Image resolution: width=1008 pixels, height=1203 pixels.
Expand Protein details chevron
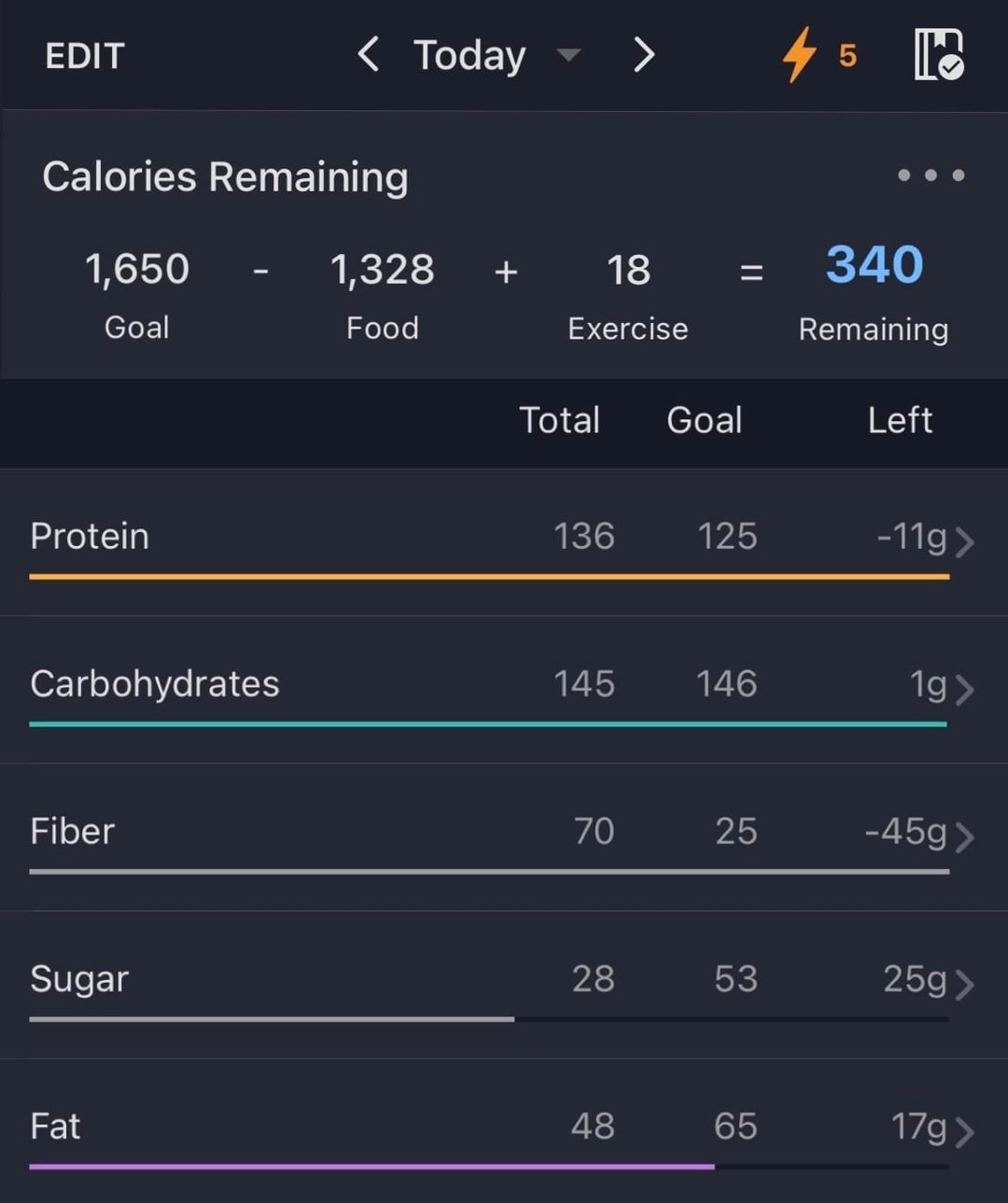point(965,541)
